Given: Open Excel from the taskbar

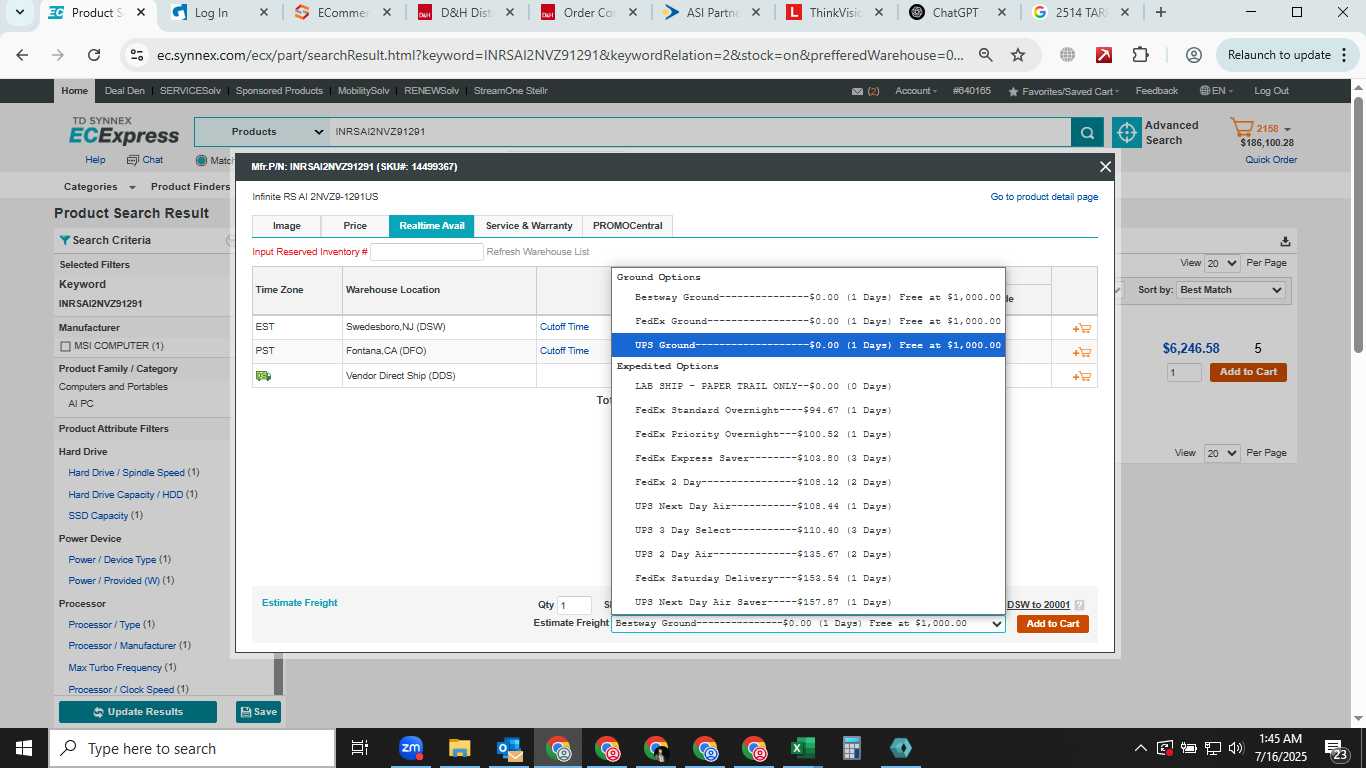Looking at the screenshot, I should [802, 748].
